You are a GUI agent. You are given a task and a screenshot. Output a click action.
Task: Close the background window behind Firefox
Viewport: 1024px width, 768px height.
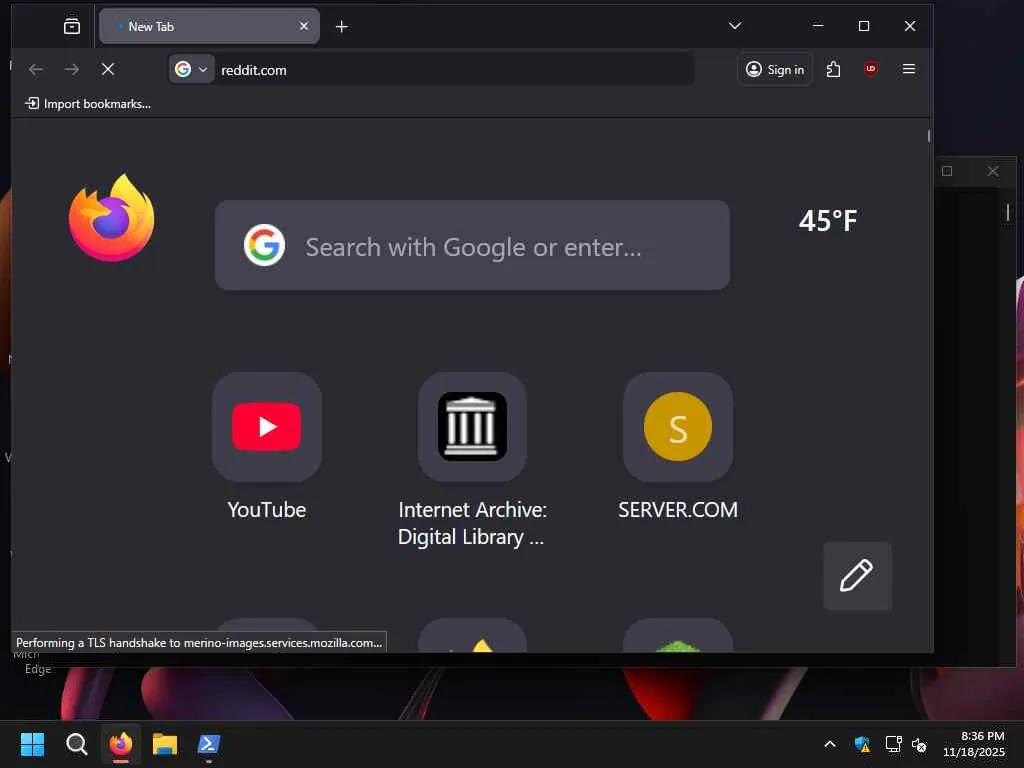click(x=993, y=171)
